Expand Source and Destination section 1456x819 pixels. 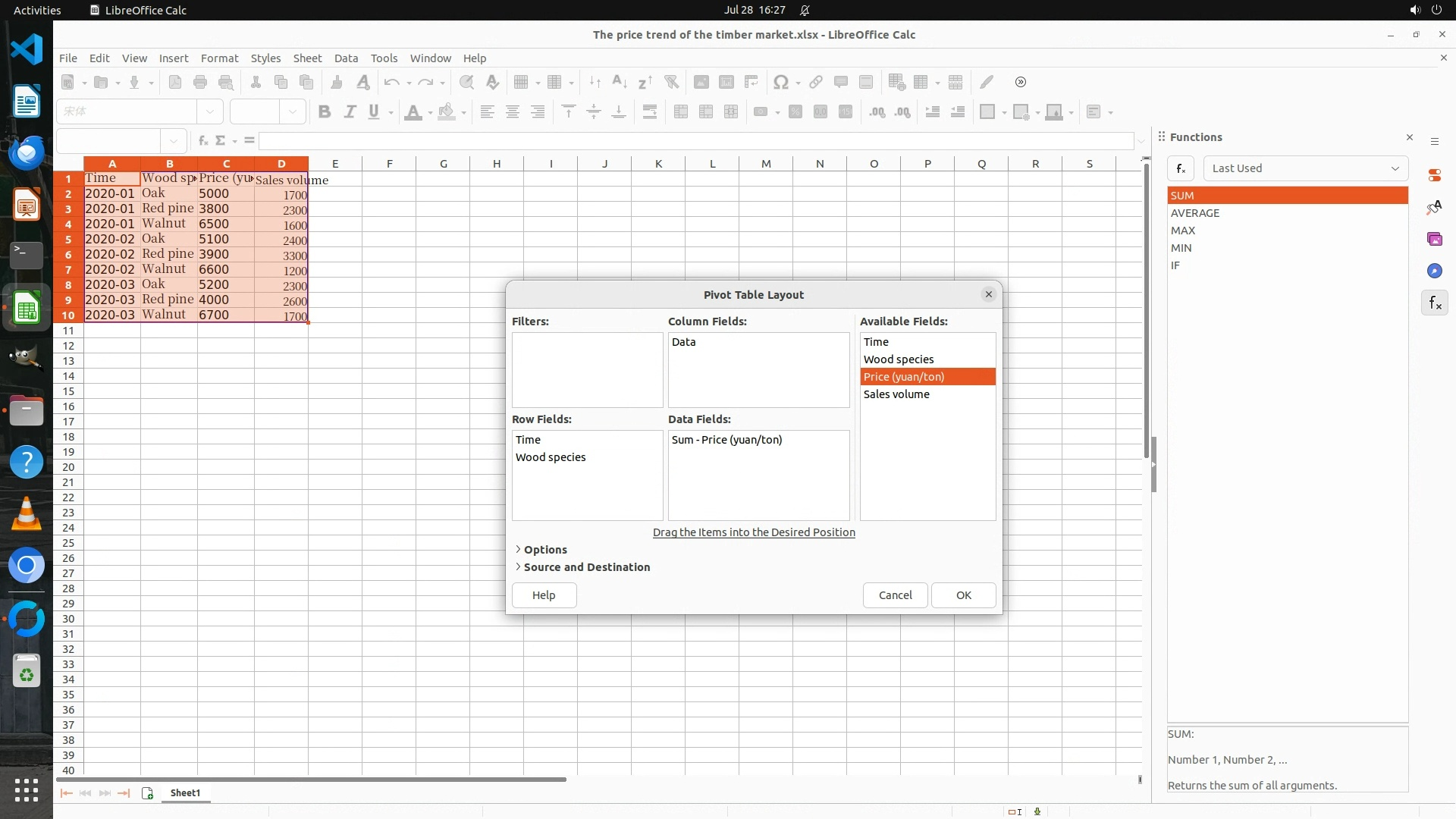[585, 567]
